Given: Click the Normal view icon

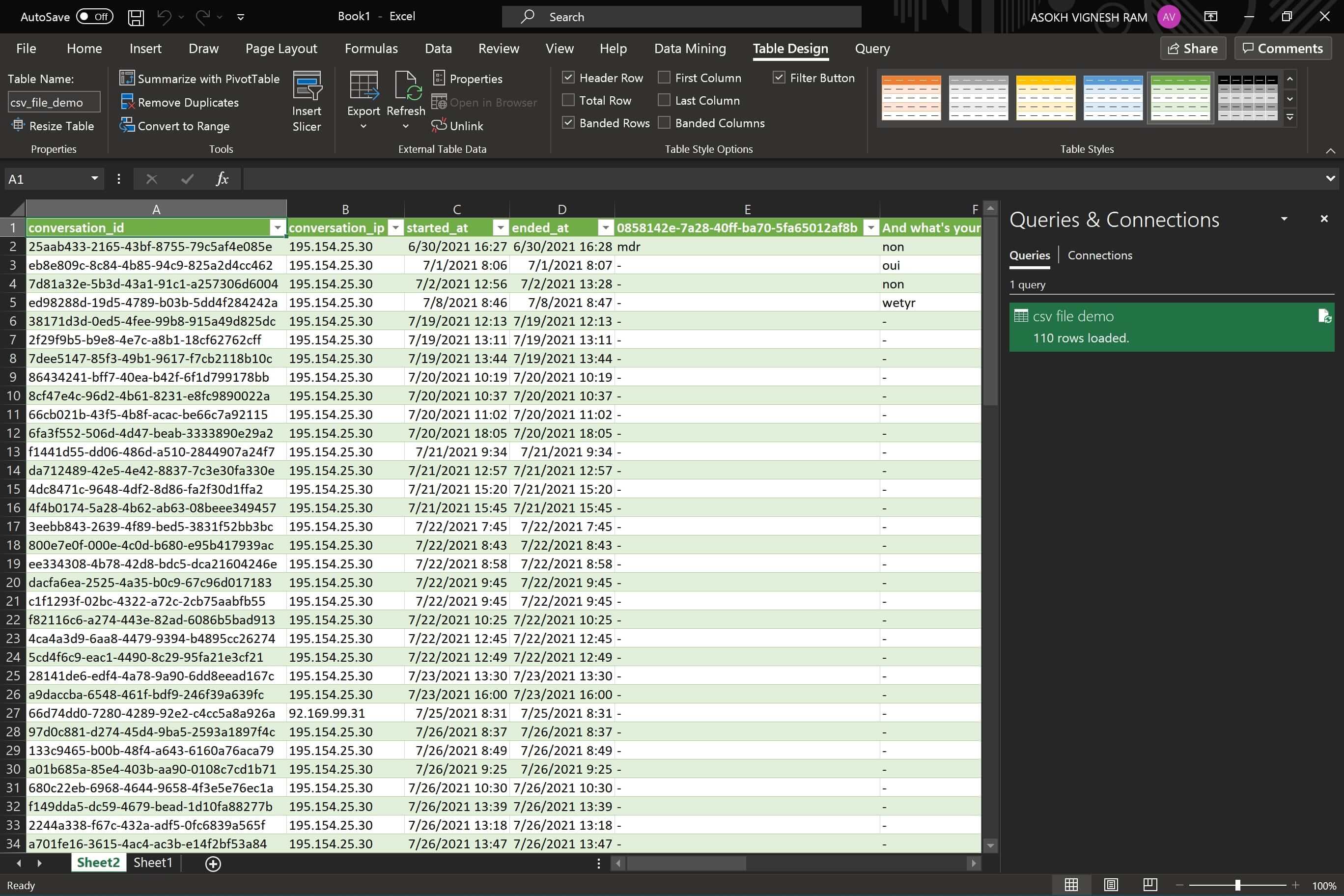Looking at the screenshot, I should tap(1071, 885).
